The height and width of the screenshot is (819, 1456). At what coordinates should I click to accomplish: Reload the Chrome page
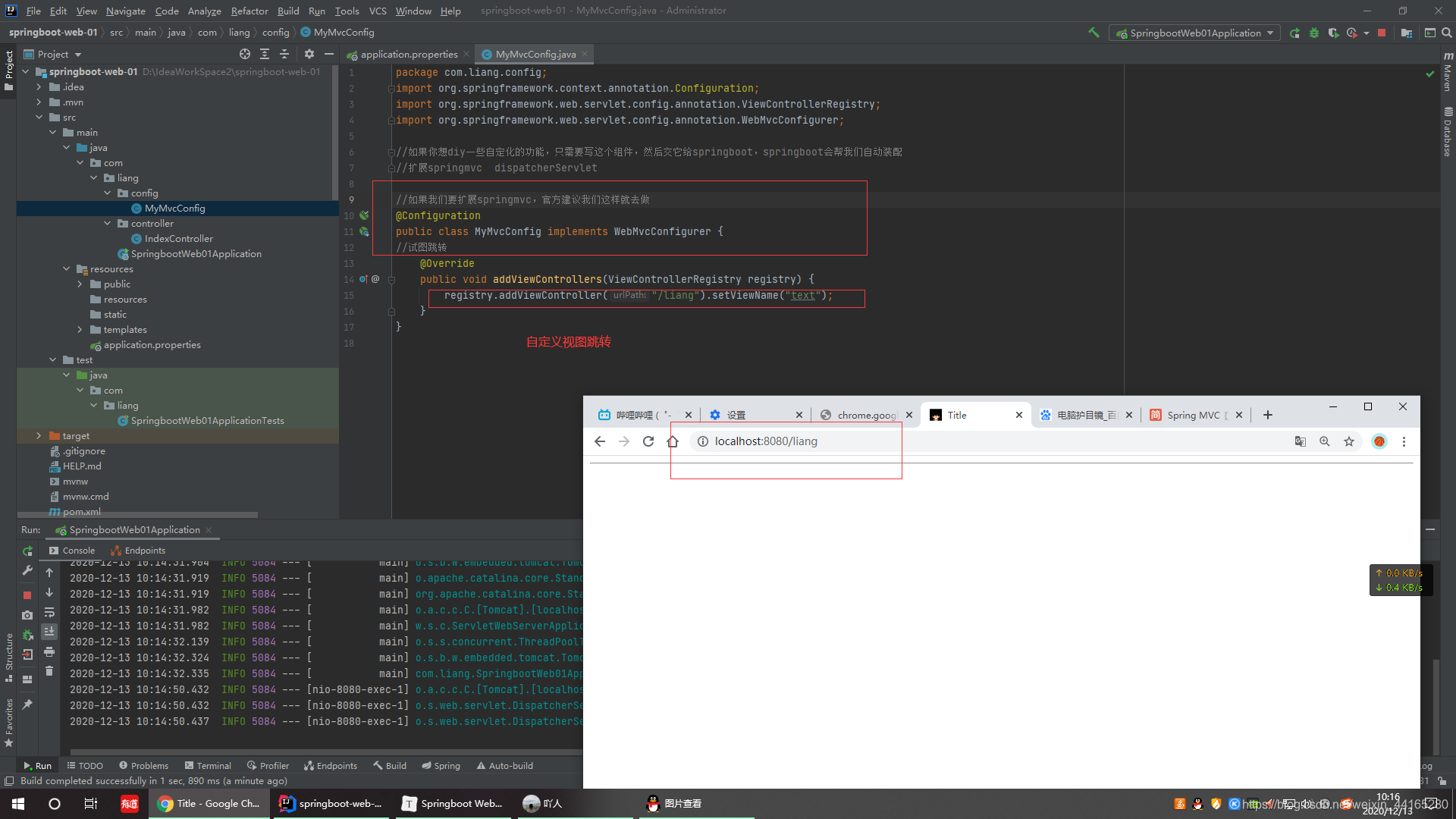pos(648,441)
